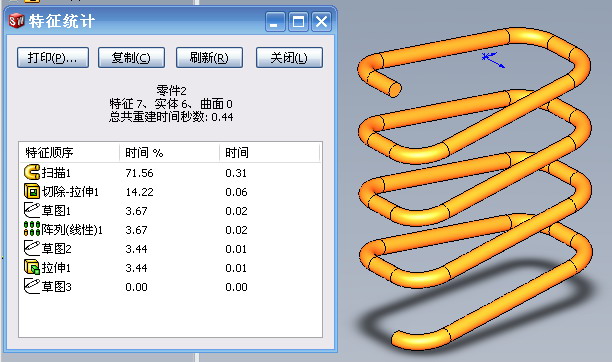Select the 切除-拉伸1 cut-extrude icon
612x362 pixels.
click(32, 191)
